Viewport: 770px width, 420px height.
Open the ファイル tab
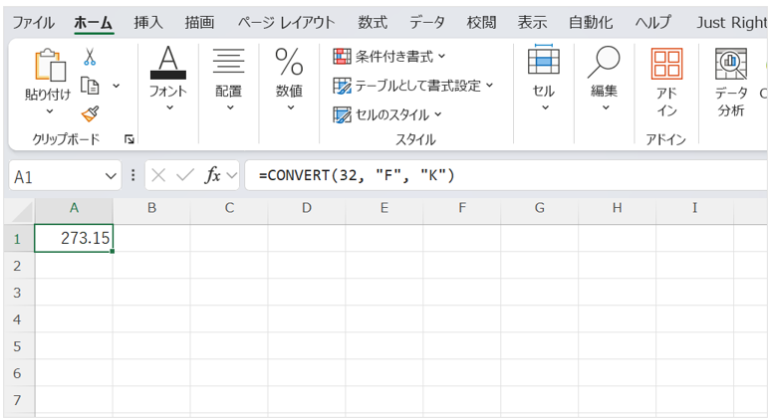click(33, 23)
